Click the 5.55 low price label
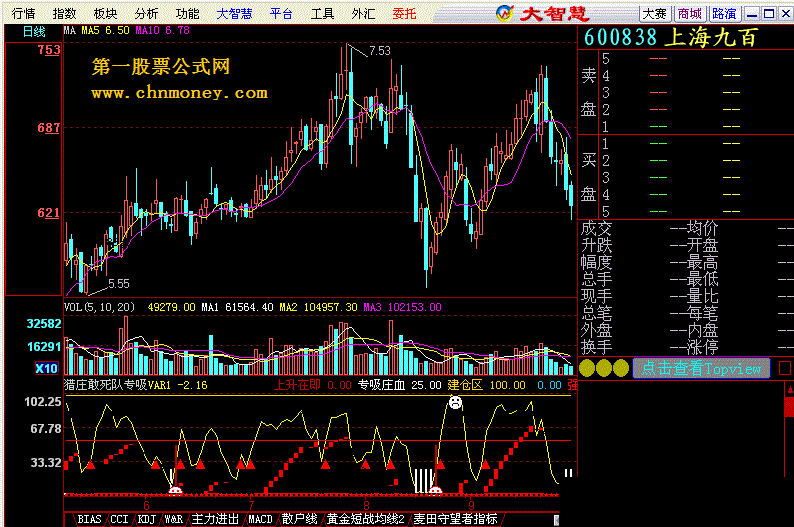 (x=119, y=283)
